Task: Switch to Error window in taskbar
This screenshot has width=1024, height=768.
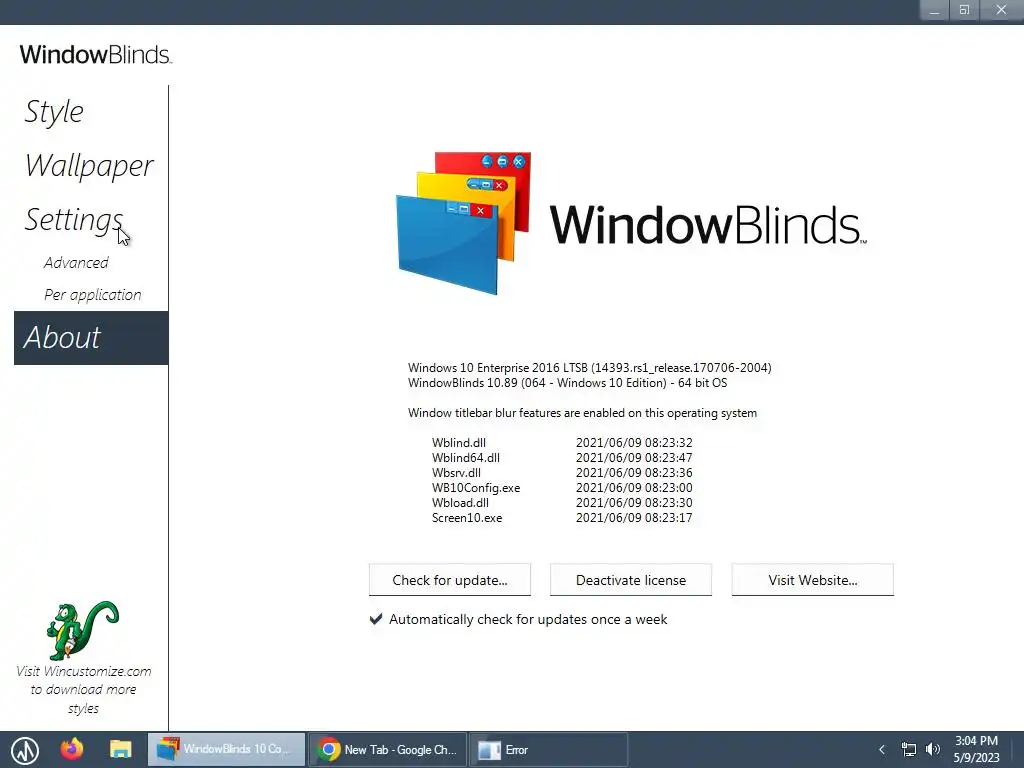Action: click(549, 750)
